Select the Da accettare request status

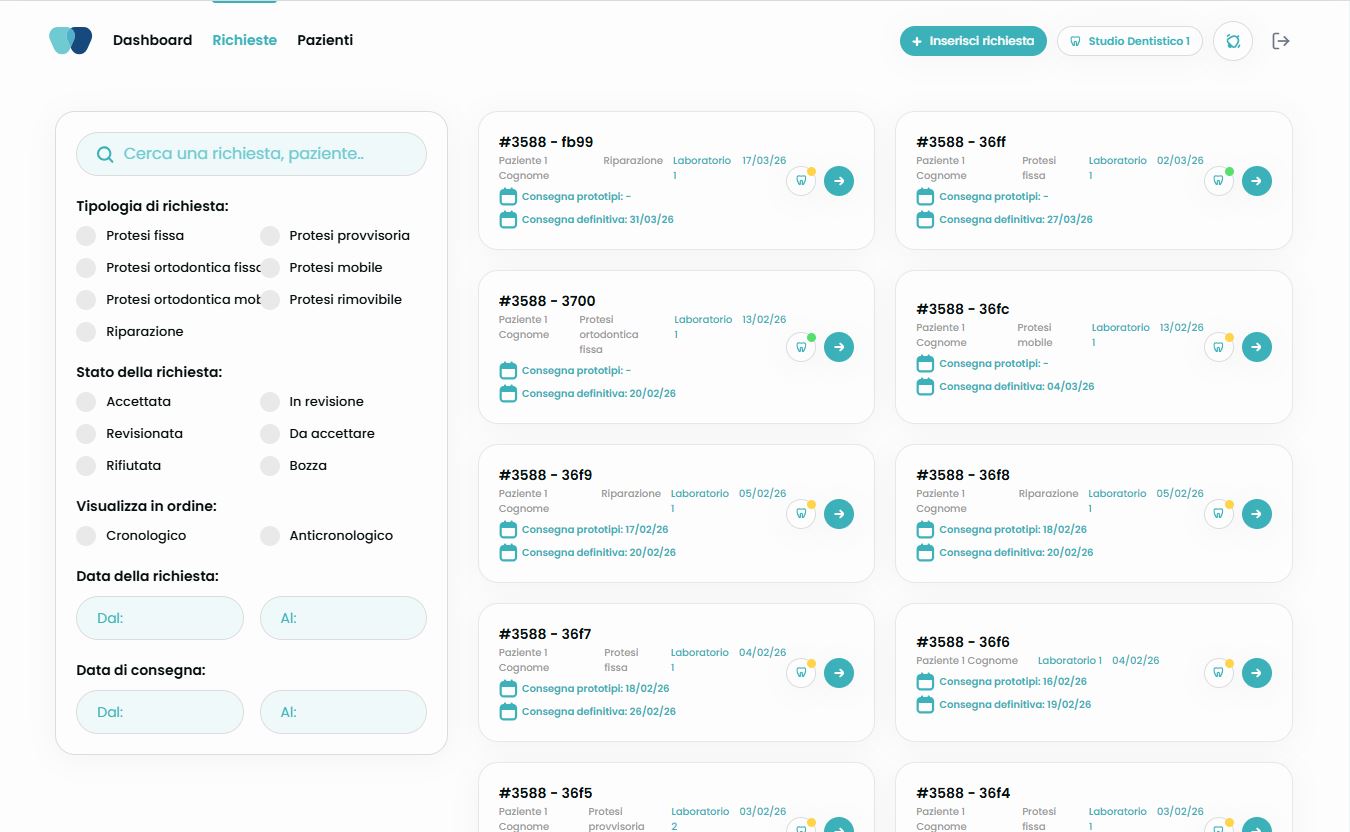270,433
